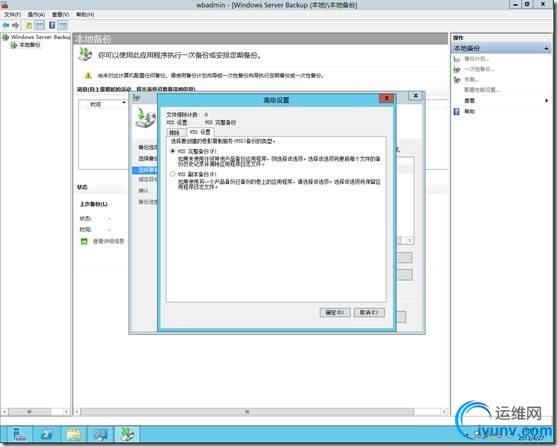This screenshot has width=558, height=447.
Task: Click the Show/Hide console tree toolbar icon
Action: (x=40, y=25)
